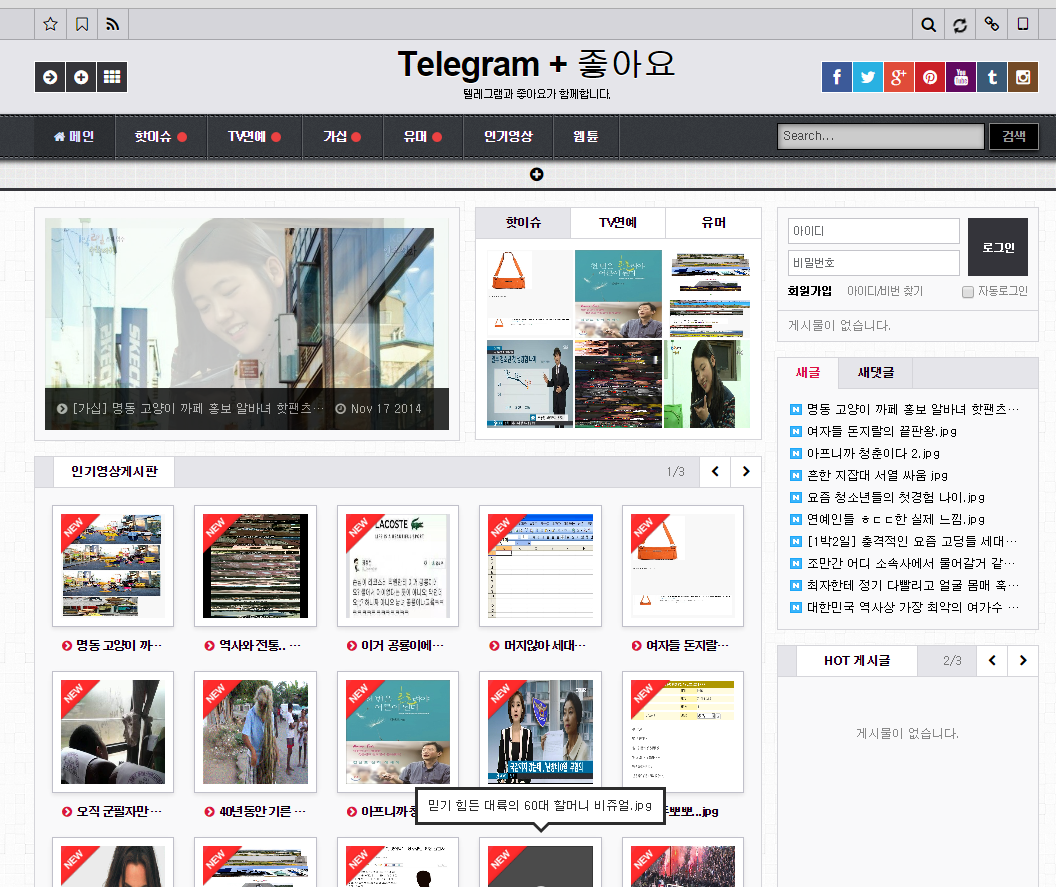Open the Twitter social link icon
The height and width of the screenshot is (887, 1056).
click(868, 77)
